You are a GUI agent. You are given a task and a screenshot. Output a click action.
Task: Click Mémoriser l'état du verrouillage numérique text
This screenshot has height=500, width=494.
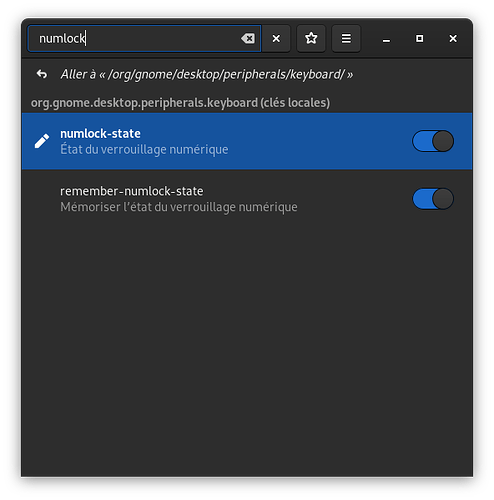(179, 207)
